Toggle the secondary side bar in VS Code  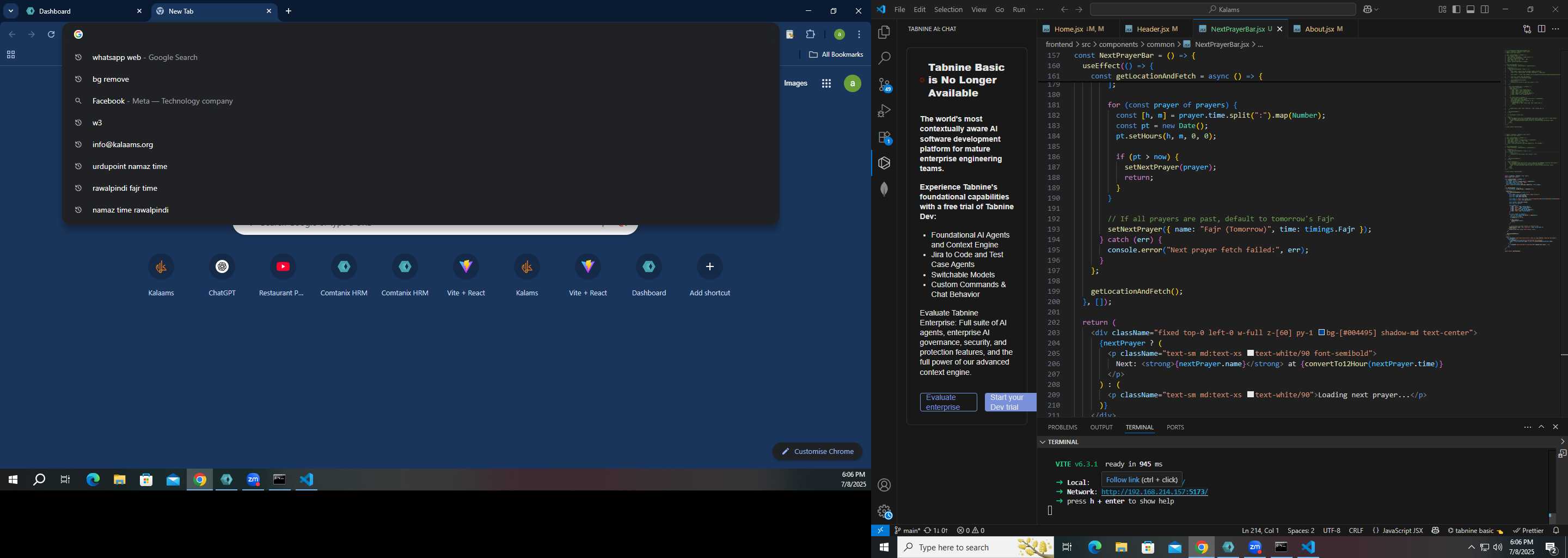(x=1485, y=10)
